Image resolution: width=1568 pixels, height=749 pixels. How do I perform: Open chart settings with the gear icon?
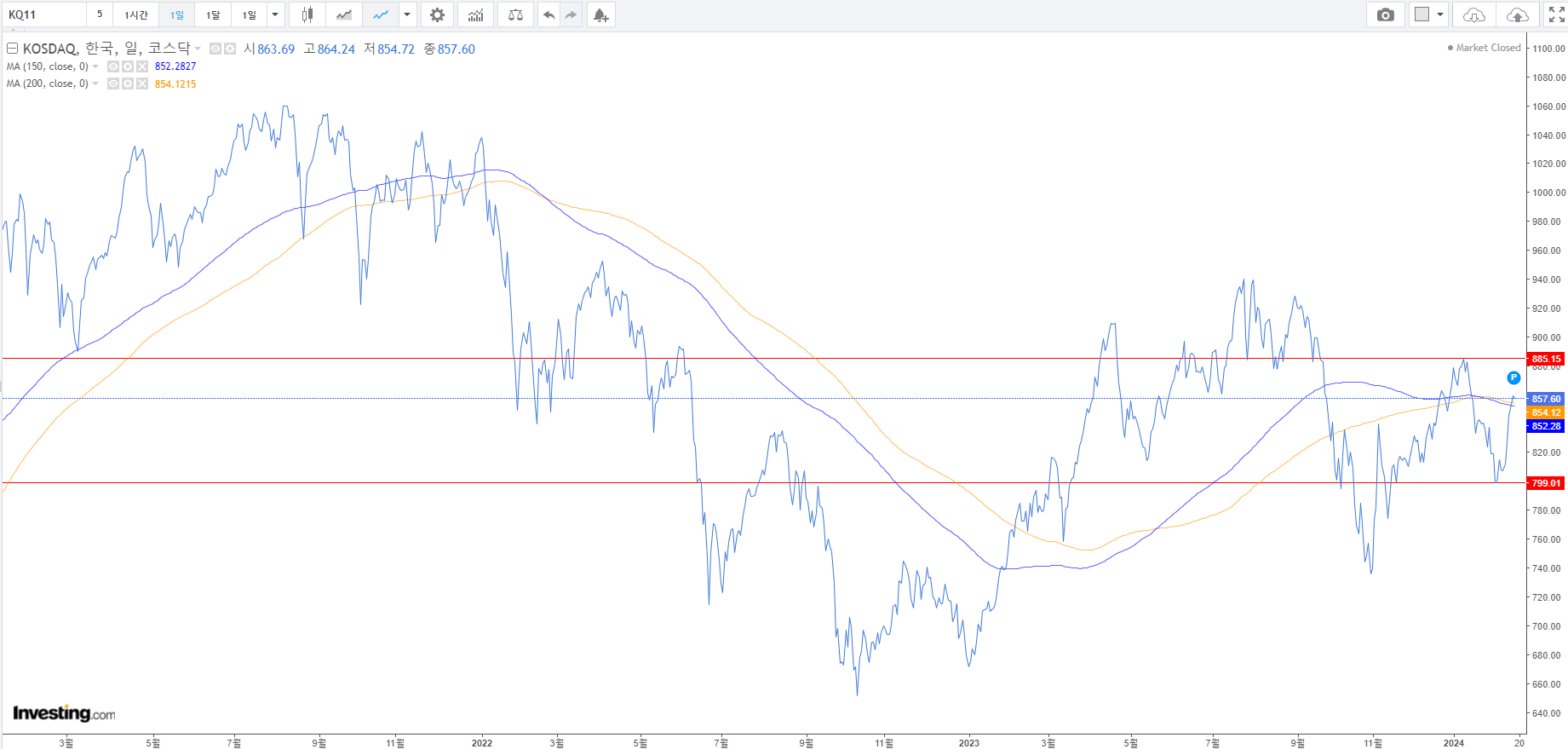[437, 14]
